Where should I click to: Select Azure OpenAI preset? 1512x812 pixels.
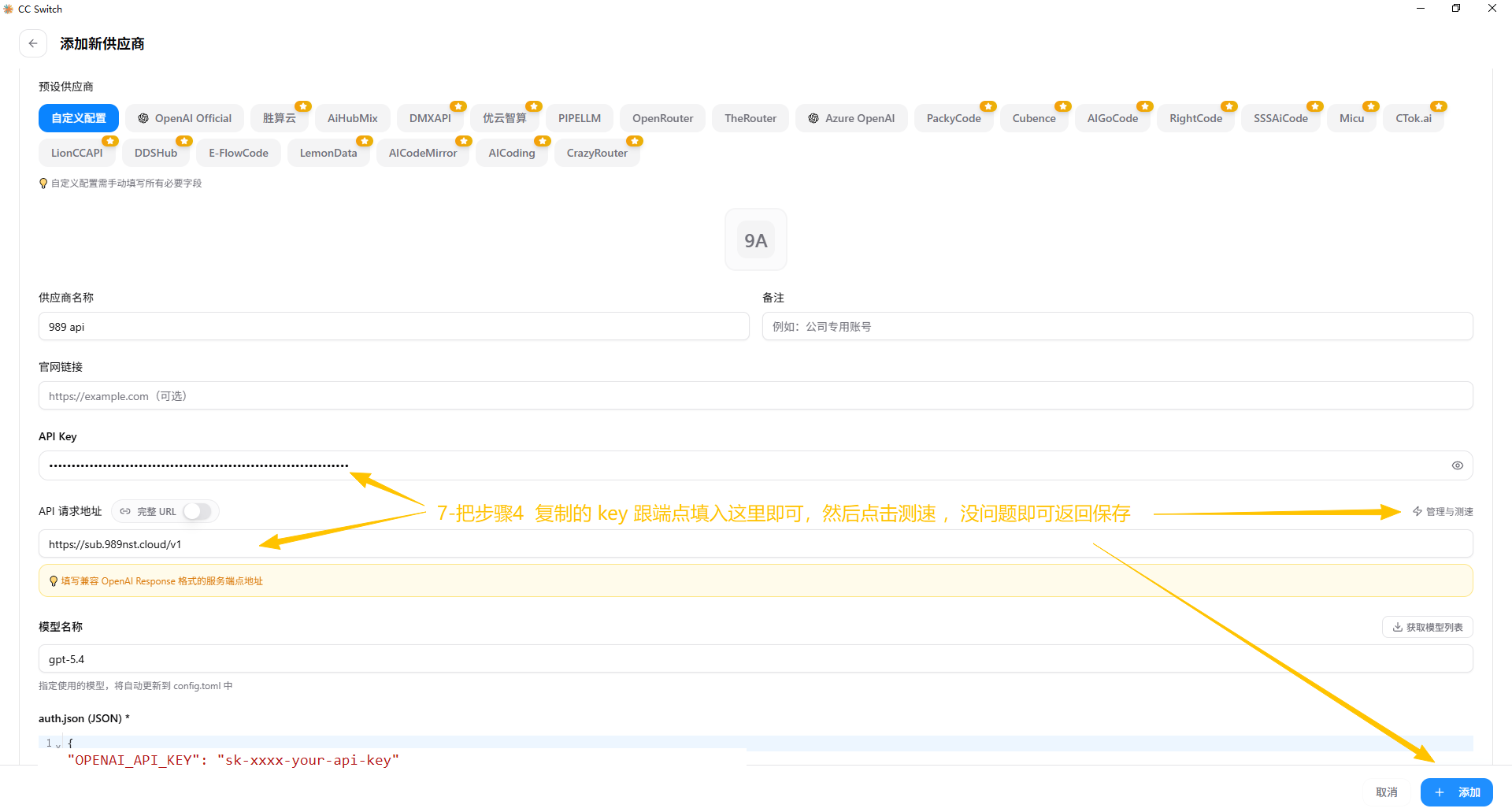click(x=851, y=118)
